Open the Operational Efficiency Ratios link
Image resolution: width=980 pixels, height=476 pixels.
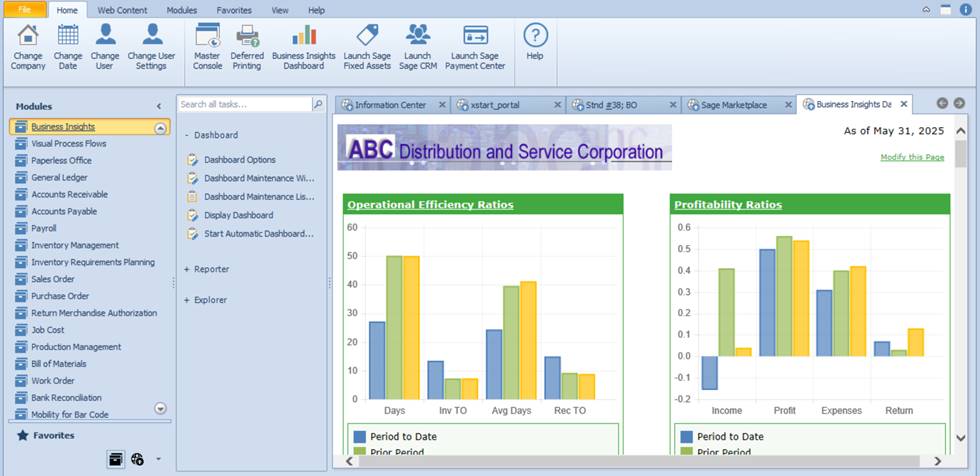[430, 205]
